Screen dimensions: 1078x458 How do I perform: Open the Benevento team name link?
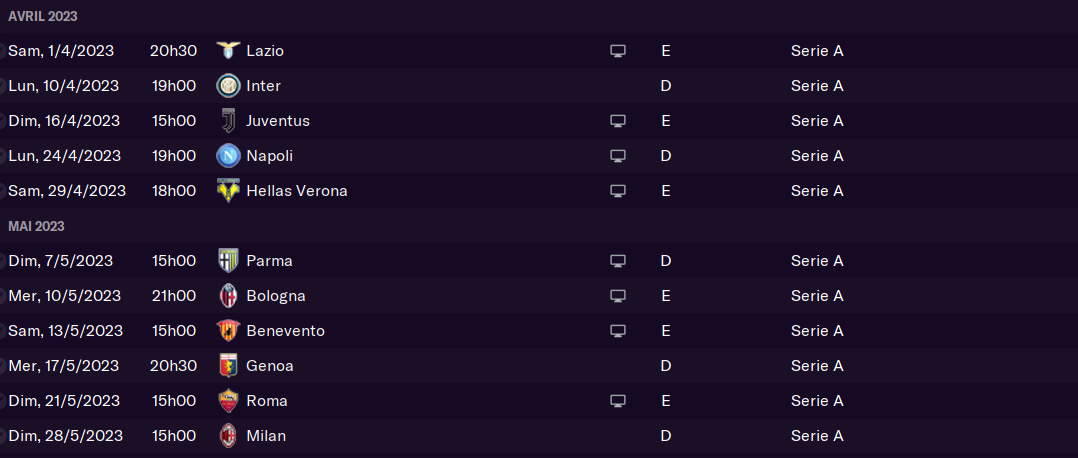coord(285,330)
